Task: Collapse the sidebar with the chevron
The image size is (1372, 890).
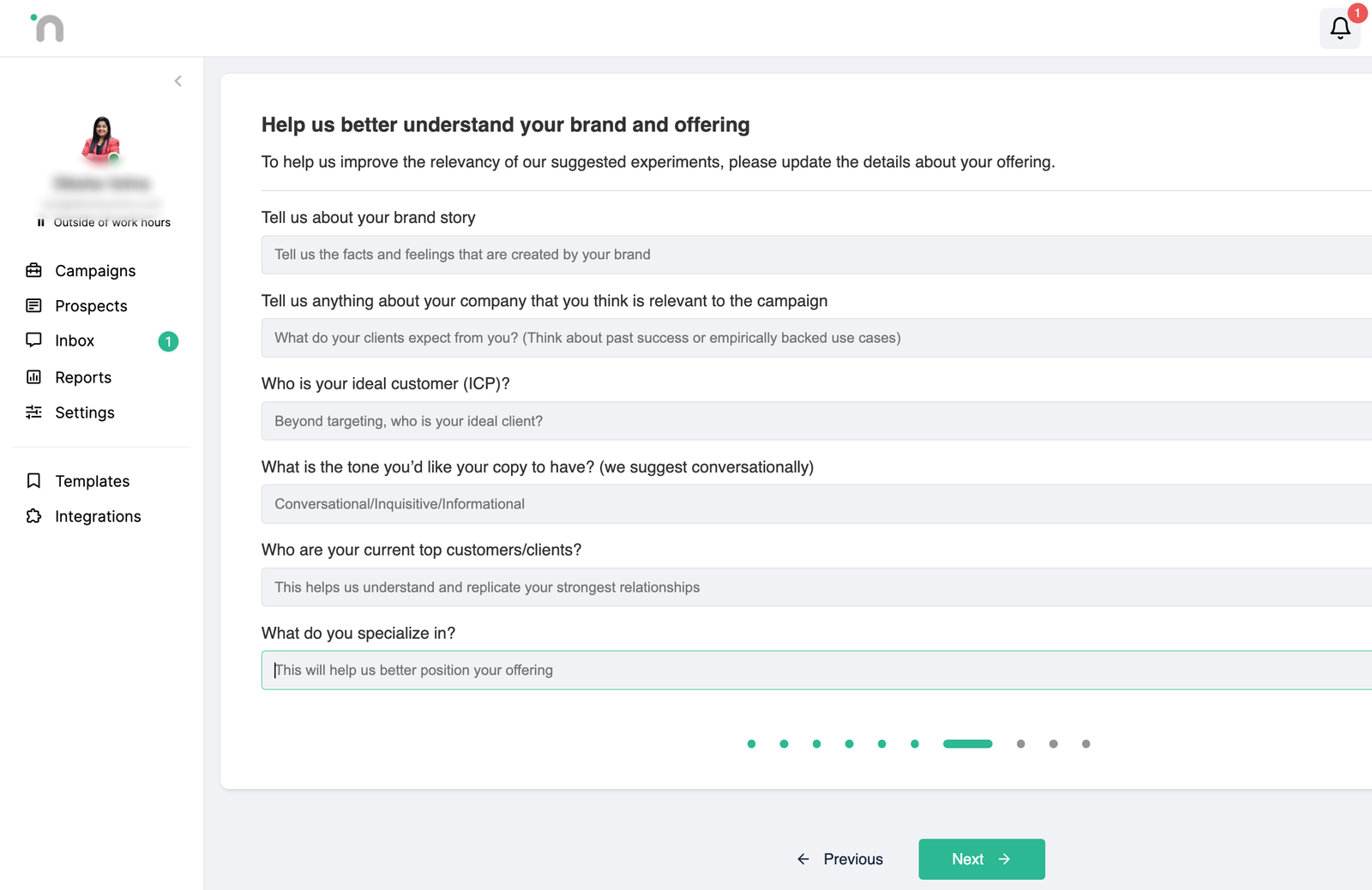Action: [x=178, y=81]
